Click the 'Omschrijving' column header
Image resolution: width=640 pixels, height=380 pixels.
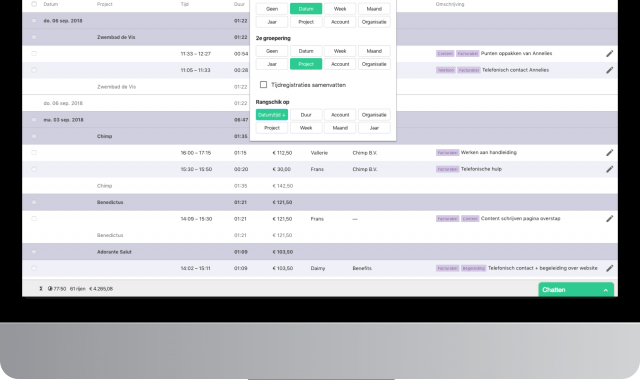[450, 4]
